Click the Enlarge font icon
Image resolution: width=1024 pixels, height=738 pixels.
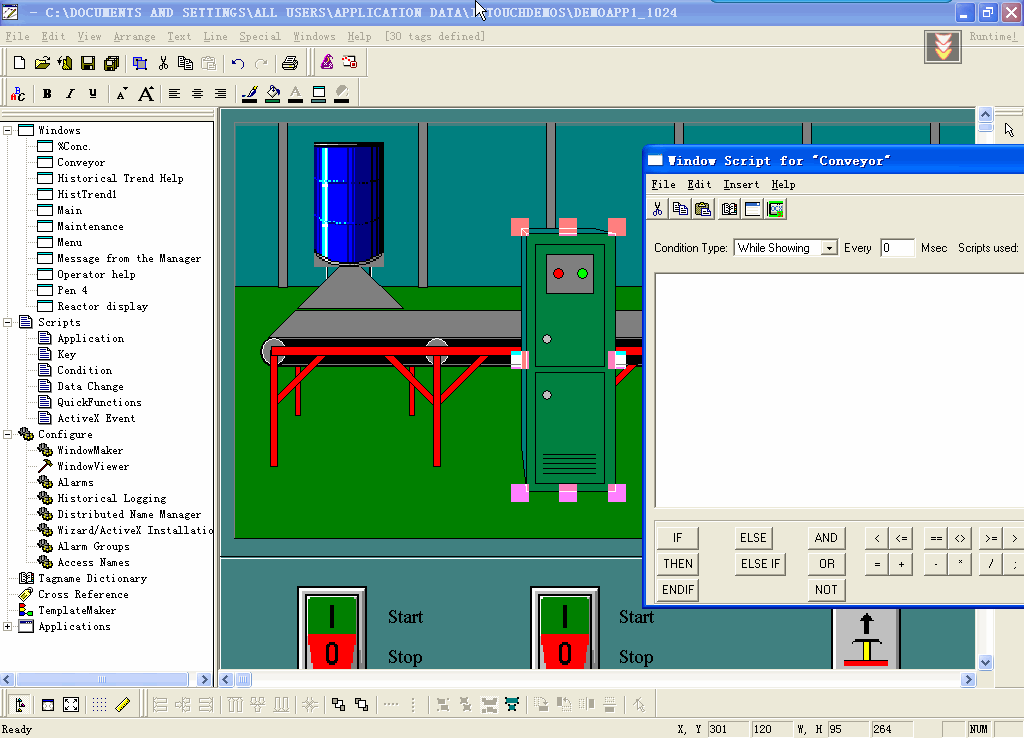(146, 93)
